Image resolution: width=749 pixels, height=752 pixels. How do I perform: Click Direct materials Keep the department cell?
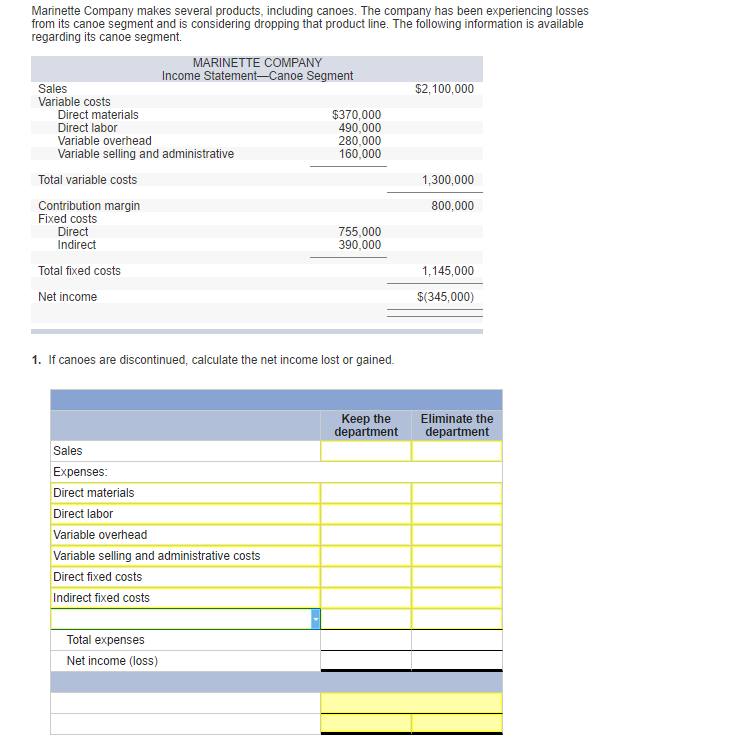[366, 493]
